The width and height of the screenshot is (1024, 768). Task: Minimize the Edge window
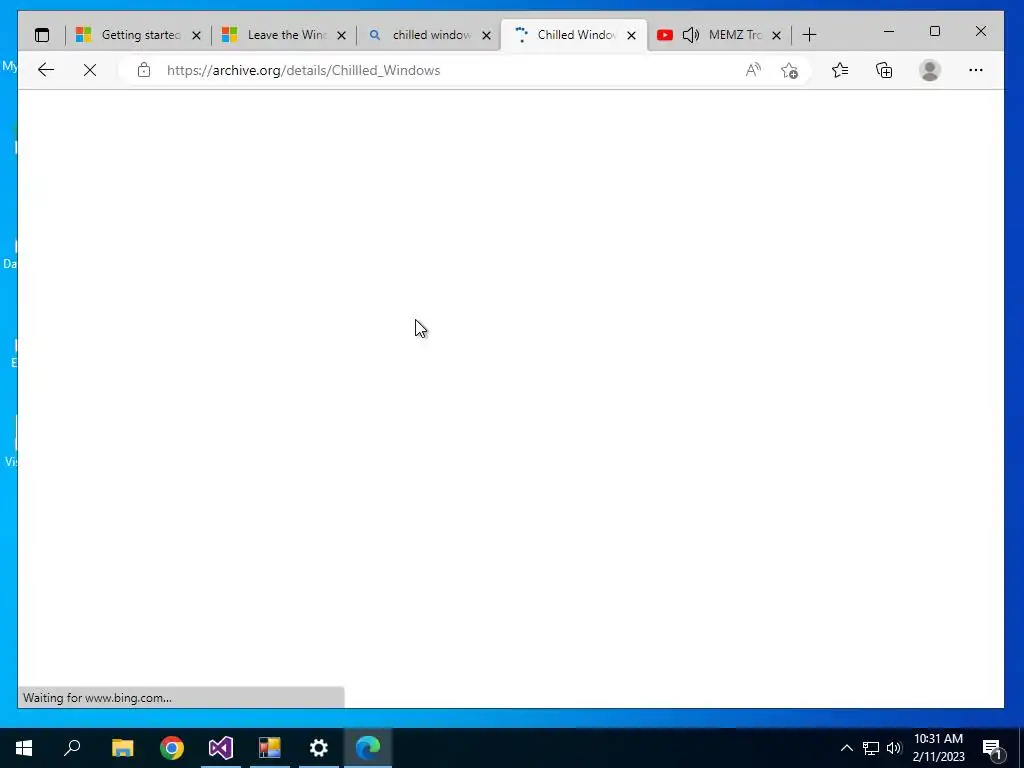pos(889,31)
